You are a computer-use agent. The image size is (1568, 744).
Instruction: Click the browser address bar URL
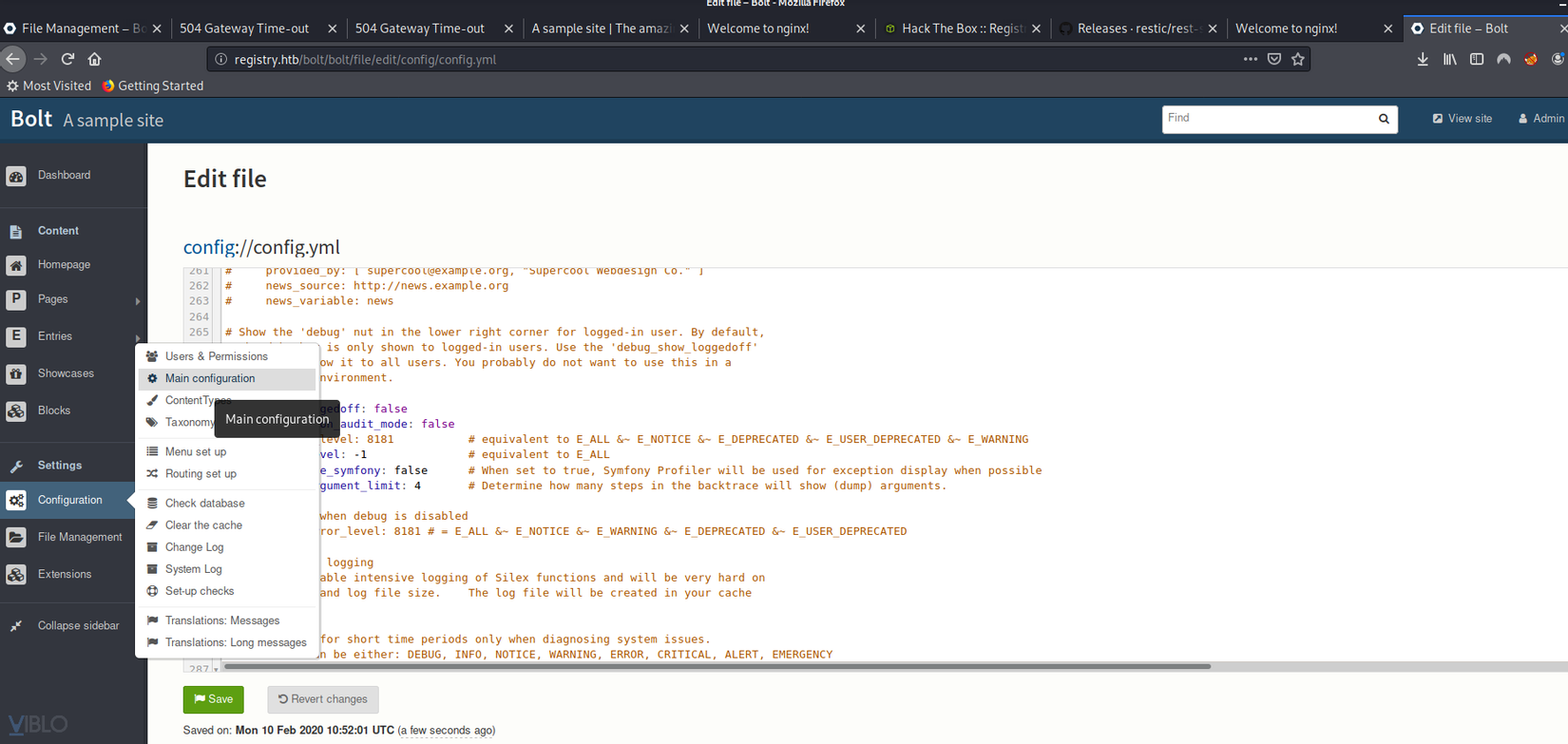pyautogui.click(x=365, y=59)
